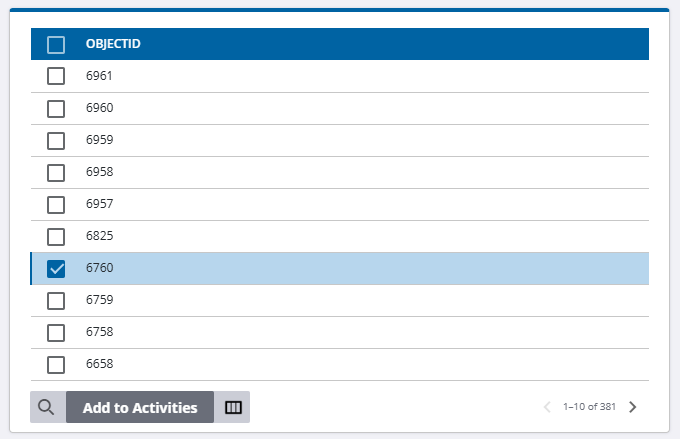Viewport: 680px width, 439px height.
Task: Sort by the OBJECTID column header
Action: click(113, 44)
